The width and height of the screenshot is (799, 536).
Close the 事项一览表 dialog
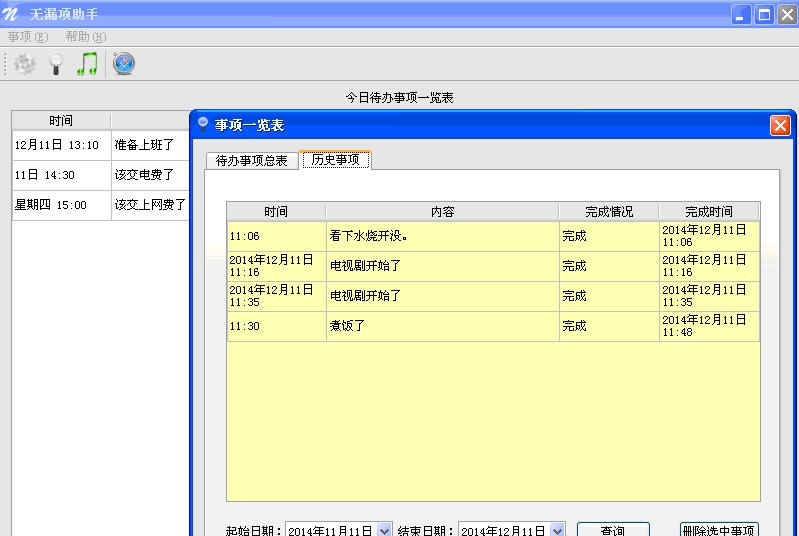(780, 125)
